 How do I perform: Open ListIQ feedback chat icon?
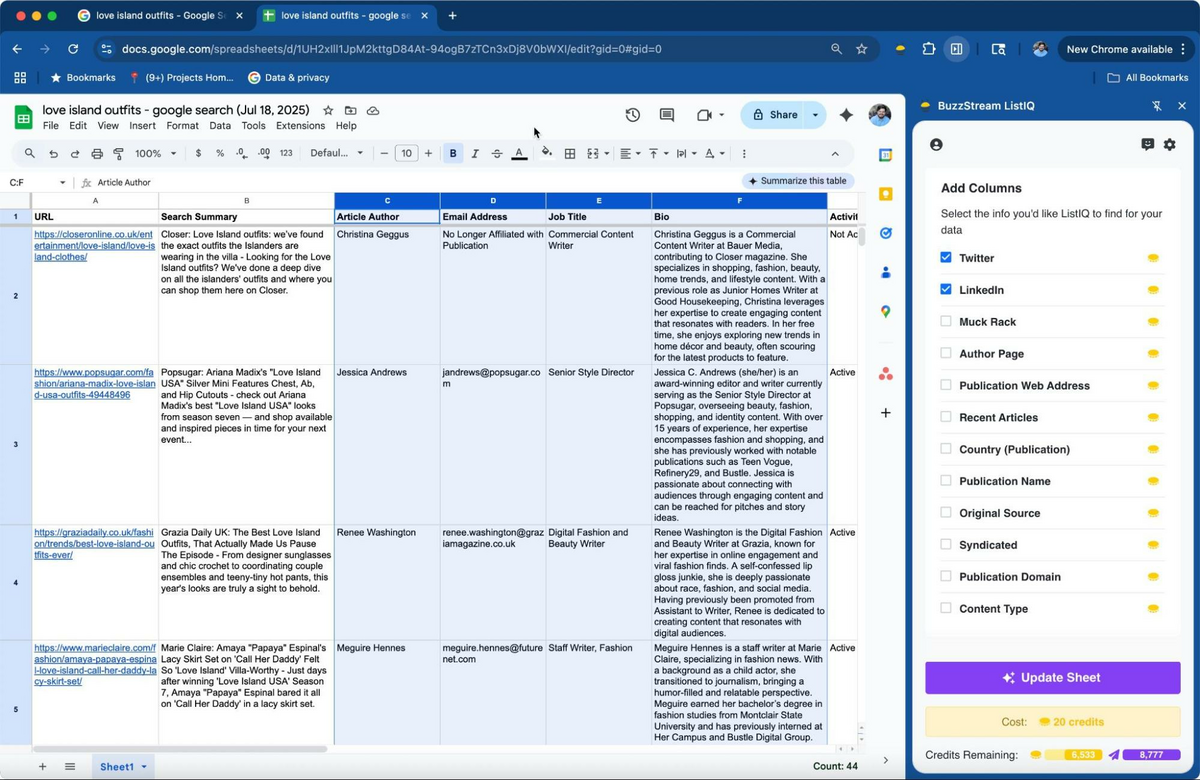click(1148, 144)
